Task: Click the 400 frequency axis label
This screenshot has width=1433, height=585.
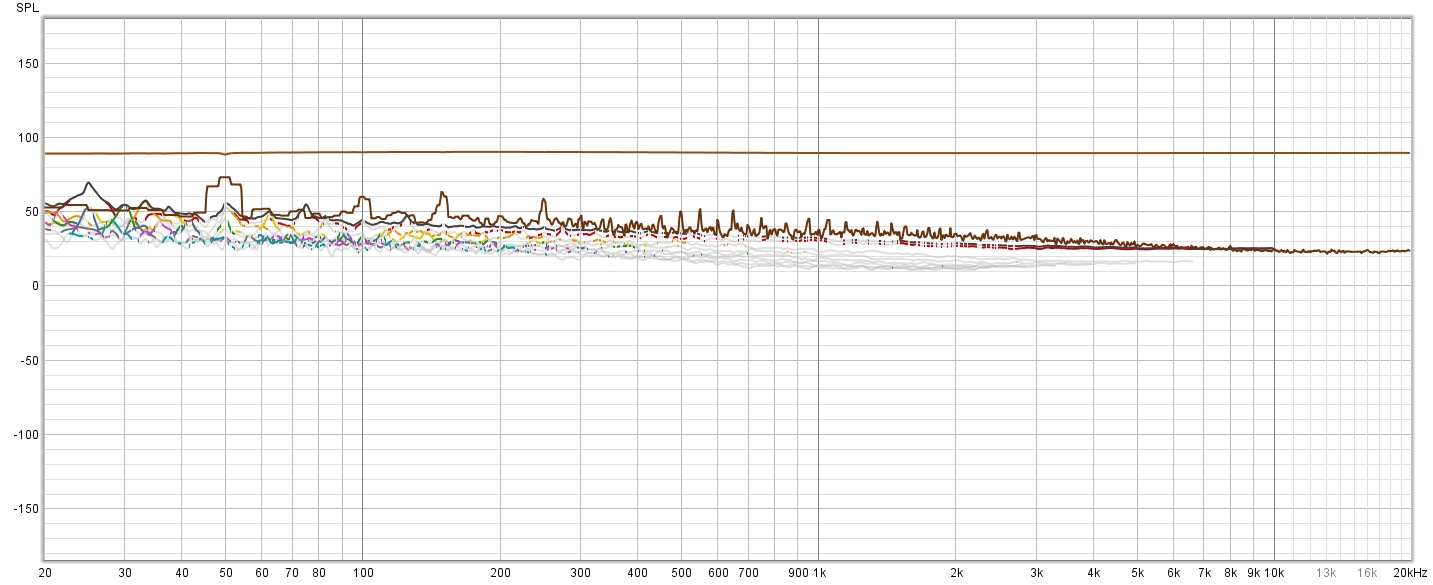Action: (x=638, y=573)
